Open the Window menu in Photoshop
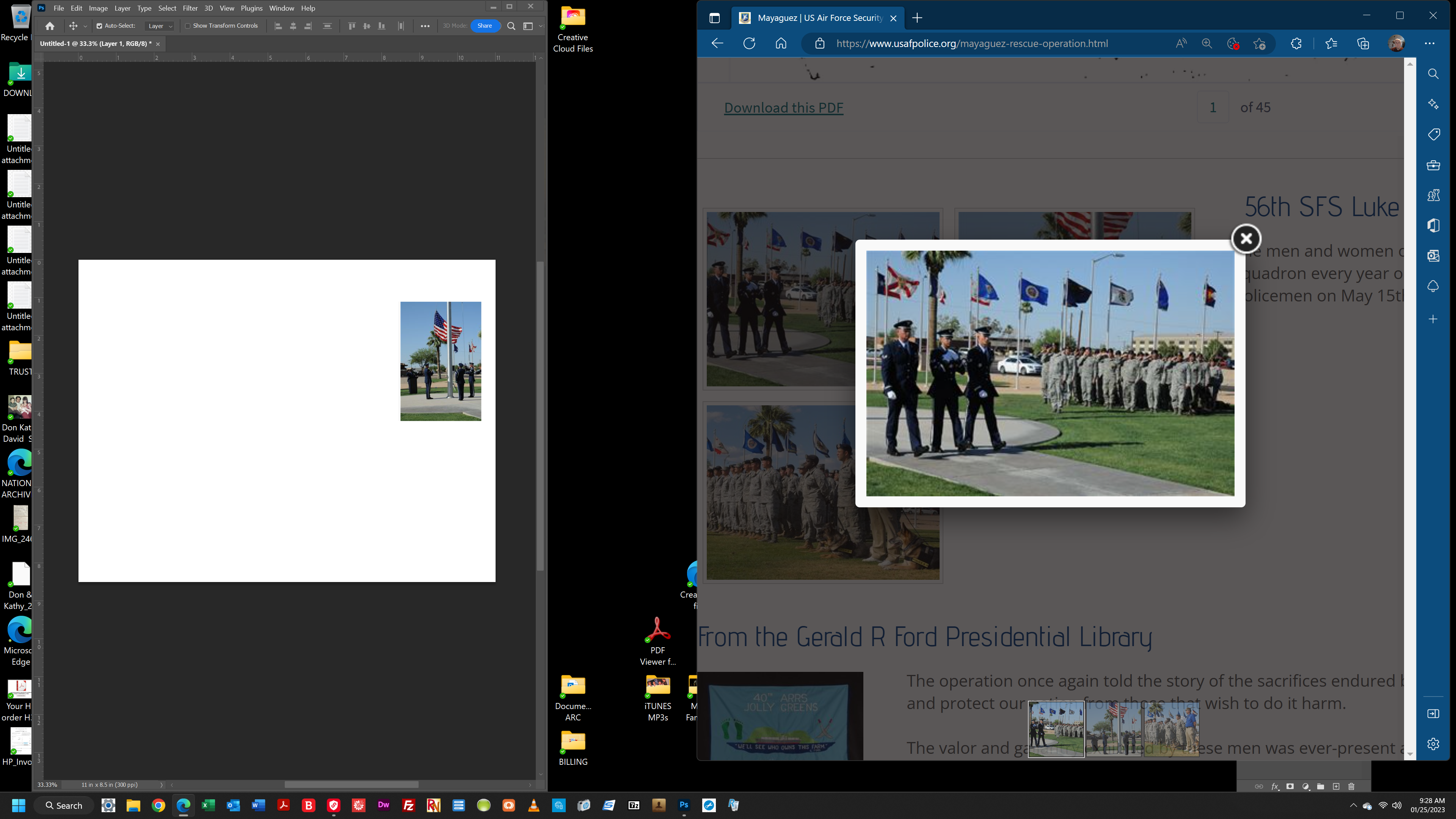This screenshot has height=819, width=1456. click(x=281, y=8)
